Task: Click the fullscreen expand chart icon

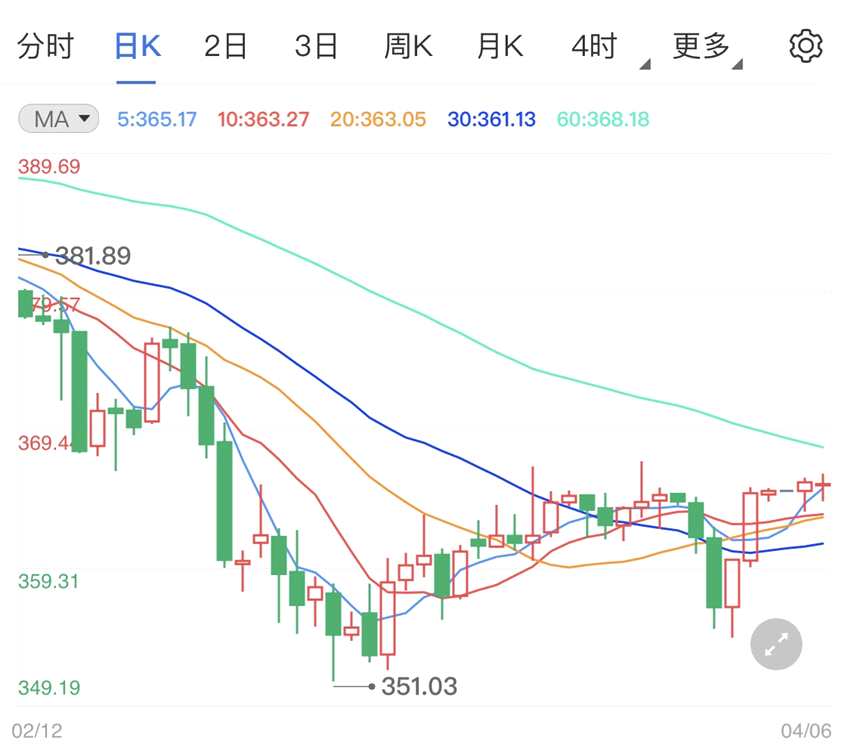Action: (777, 644)
